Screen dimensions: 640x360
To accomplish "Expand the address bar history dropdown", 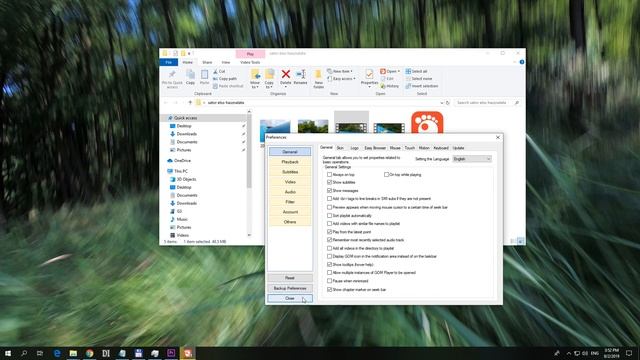I will [x=442, y=103].
